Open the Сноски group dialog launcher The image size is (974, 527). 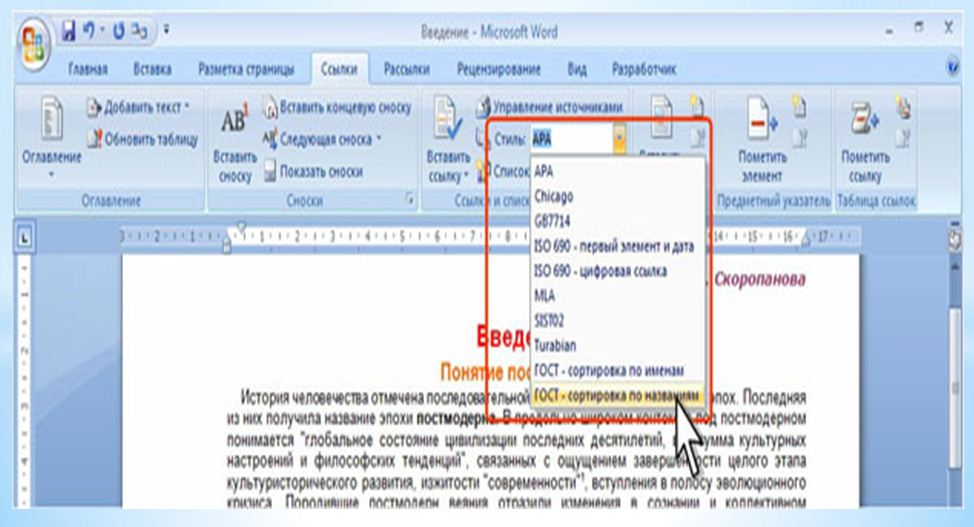coord(409,199)
